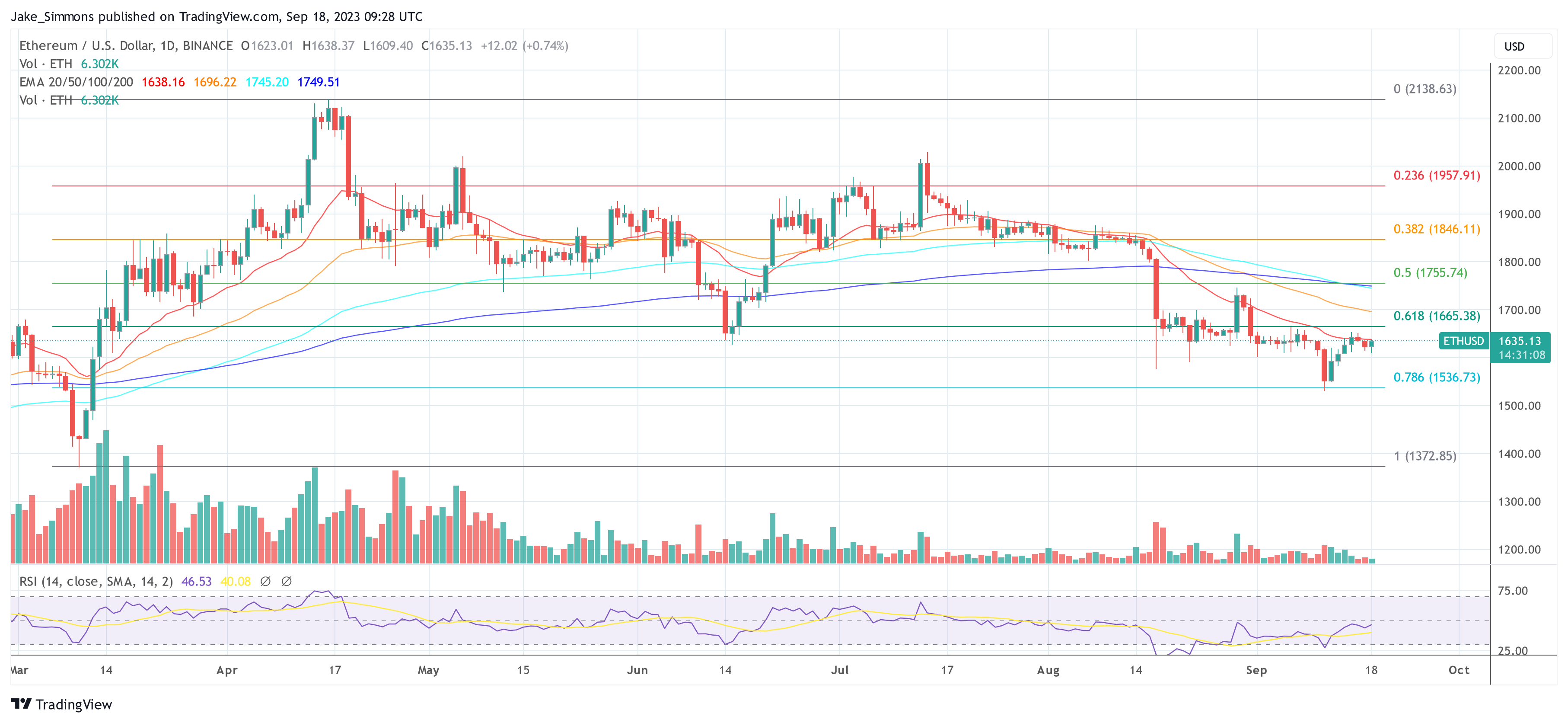Click the RSI 25.00 axis label
The width and height of the screenshot is (1568, 723).
point(1513,650)
